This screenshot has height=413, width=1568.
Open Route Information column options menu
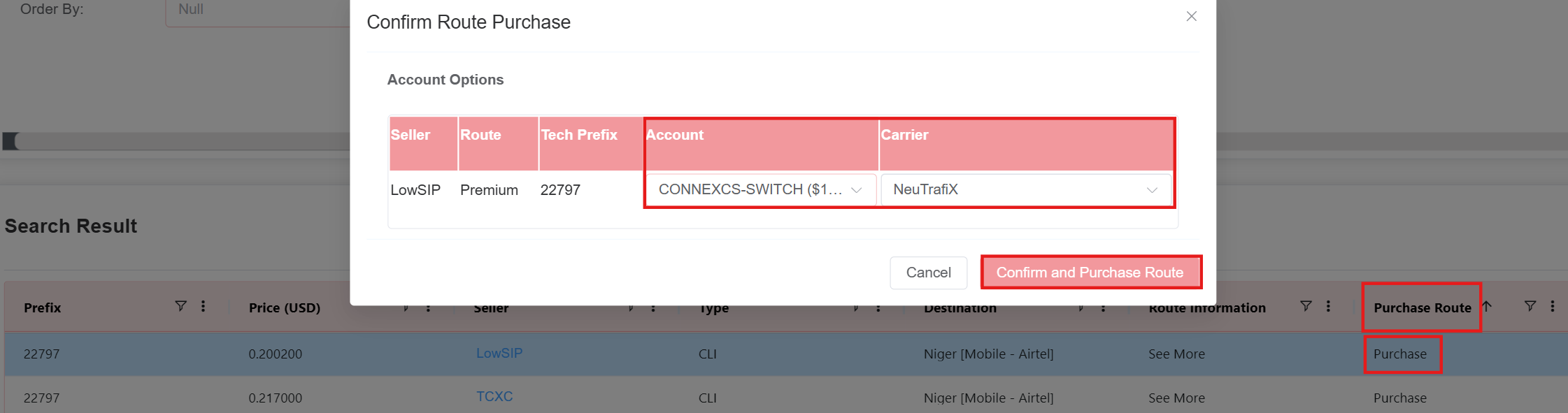(x=1327, y=306)
